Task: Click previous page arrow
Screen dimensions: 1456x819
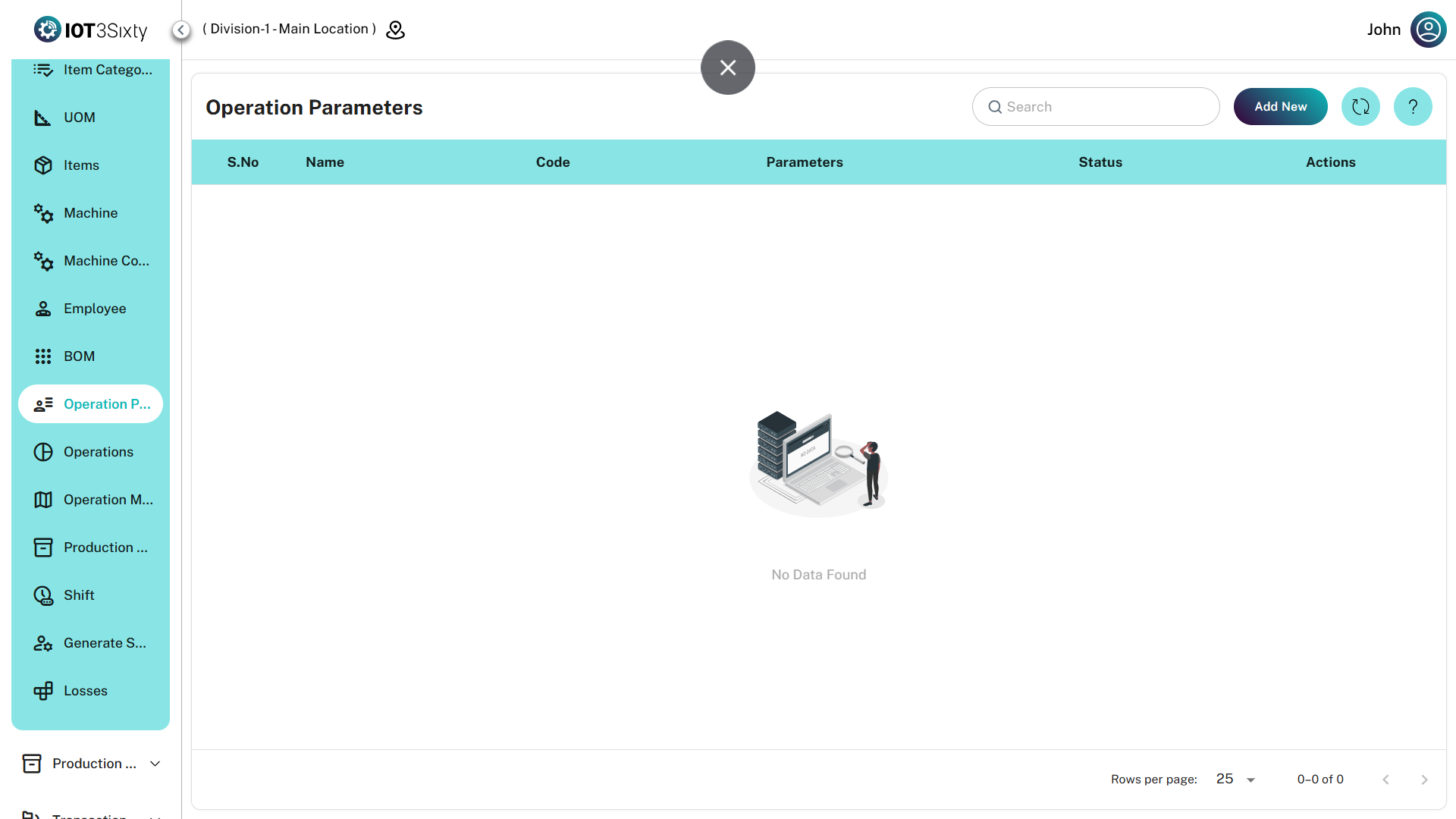Action: point(1385,780)
